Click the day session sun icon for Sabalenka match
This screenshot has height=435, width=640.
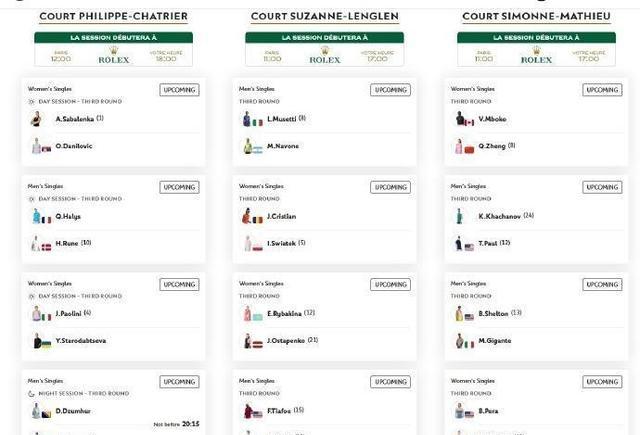[31, 102]
